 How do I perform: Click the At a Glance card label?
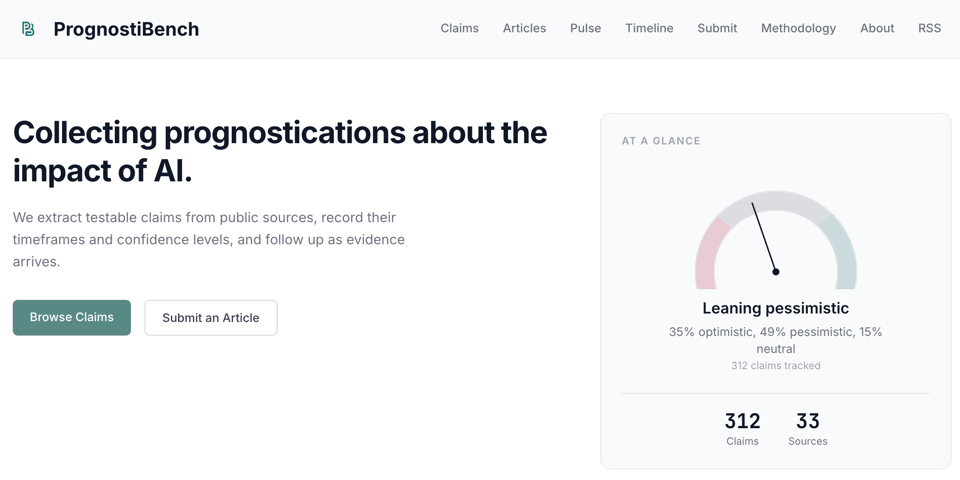point(661,141)
